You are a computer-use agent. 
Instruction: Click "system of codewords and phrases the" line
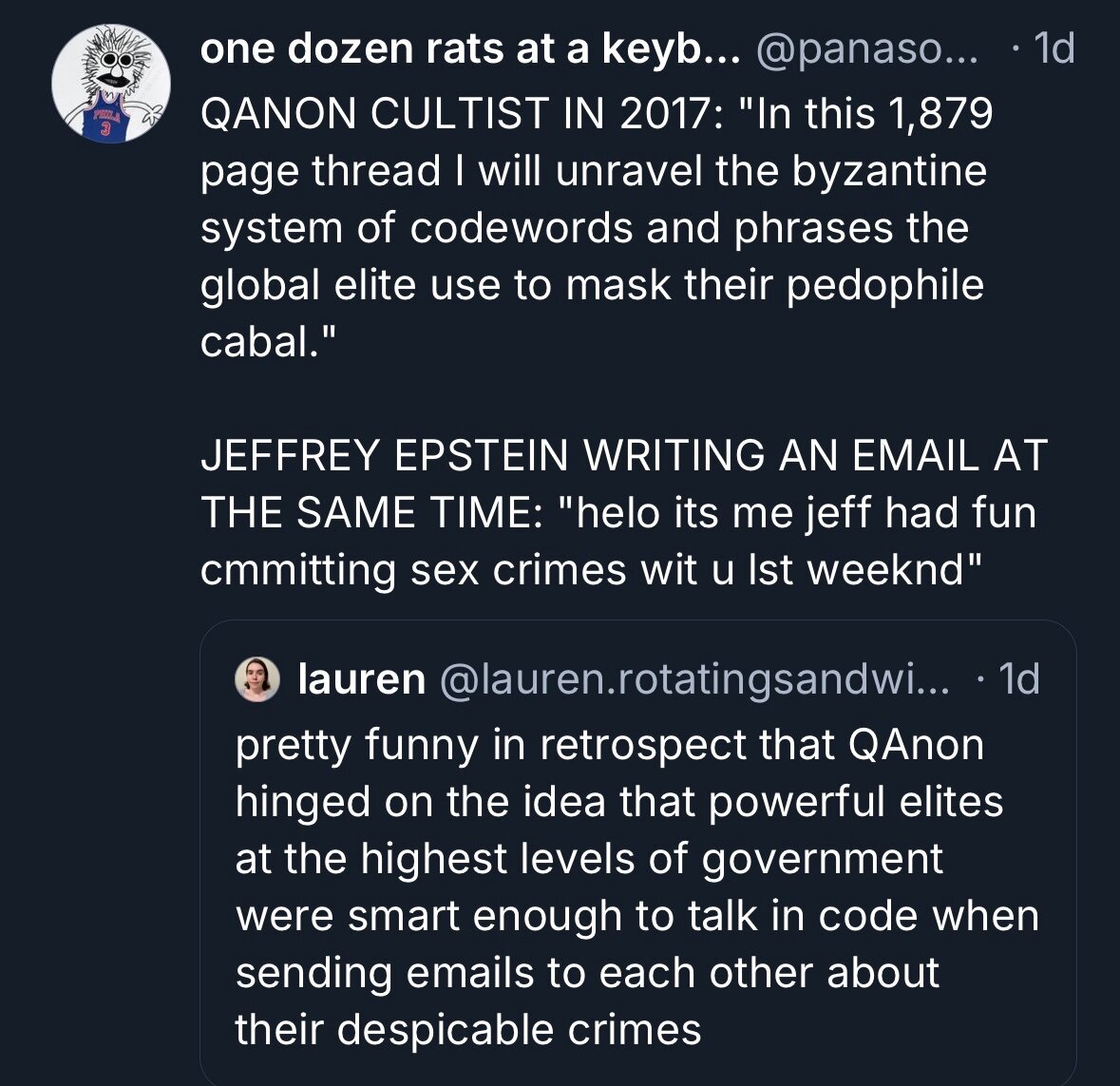(x=584, y=228)
